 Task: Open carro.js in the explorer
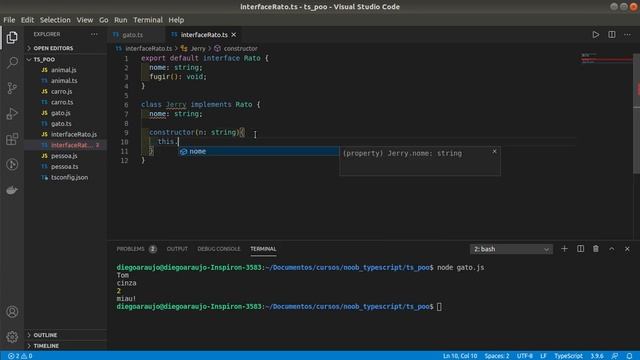coord(65,91)
